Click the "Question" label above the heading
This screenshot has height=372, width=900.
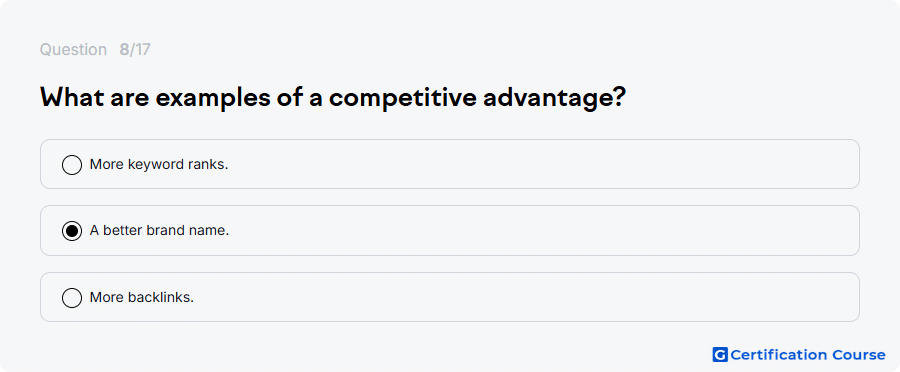[73, 50]
